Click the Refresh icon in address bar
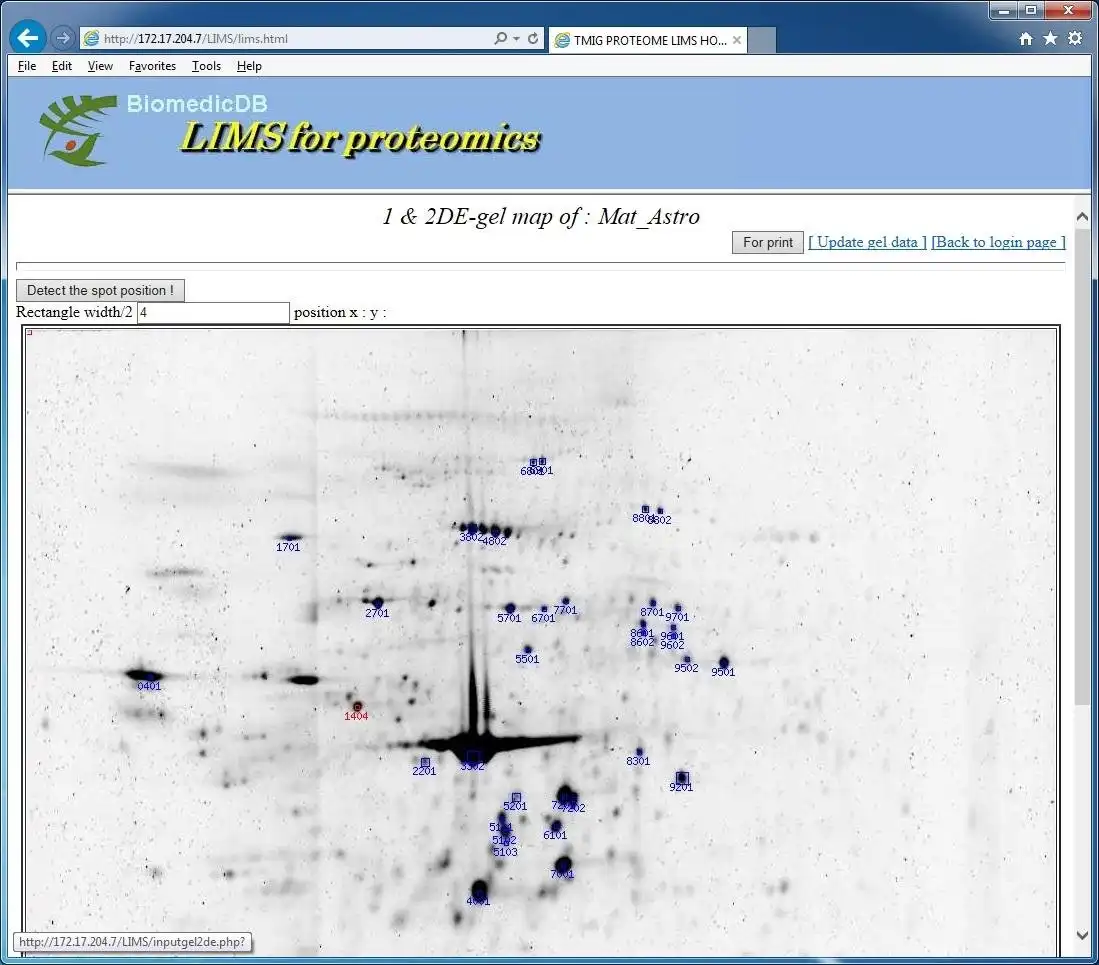 tap(533, 39)
